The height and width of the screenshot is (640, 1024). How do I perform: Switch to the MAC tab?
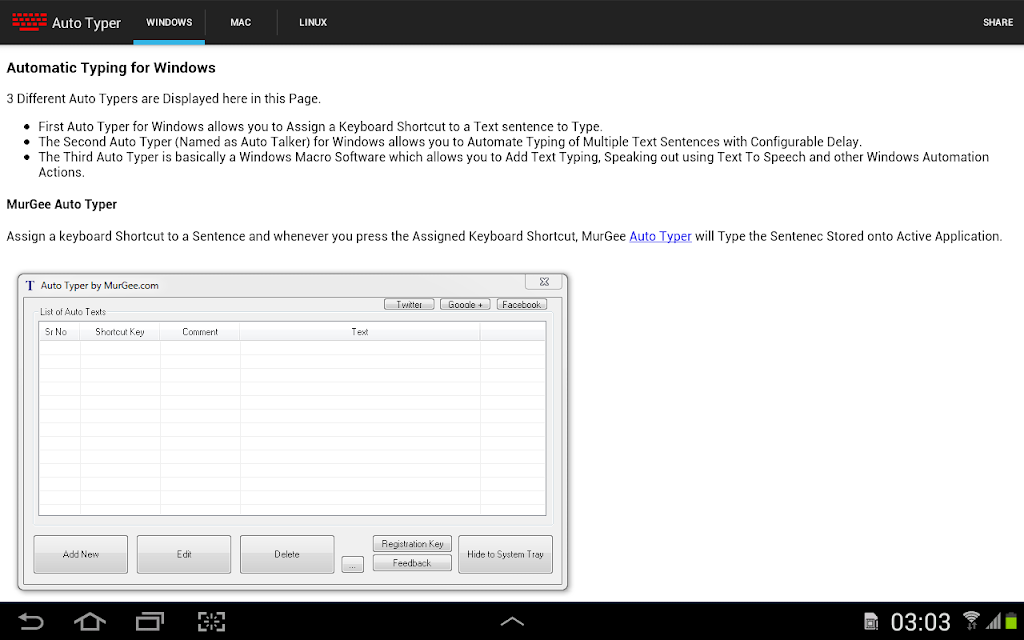click(240, 22)
